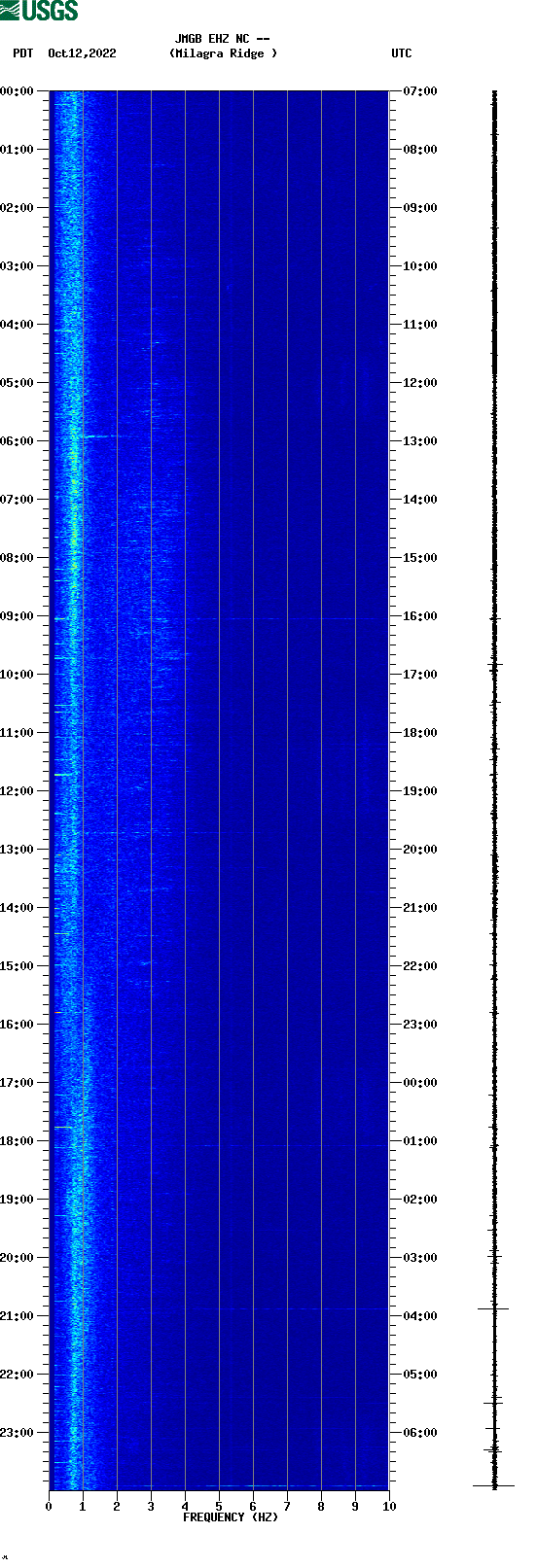Viewport: 537px width, 1568px height.
Task: Select the 15:00 PDT time label
Action: (17, 966)
